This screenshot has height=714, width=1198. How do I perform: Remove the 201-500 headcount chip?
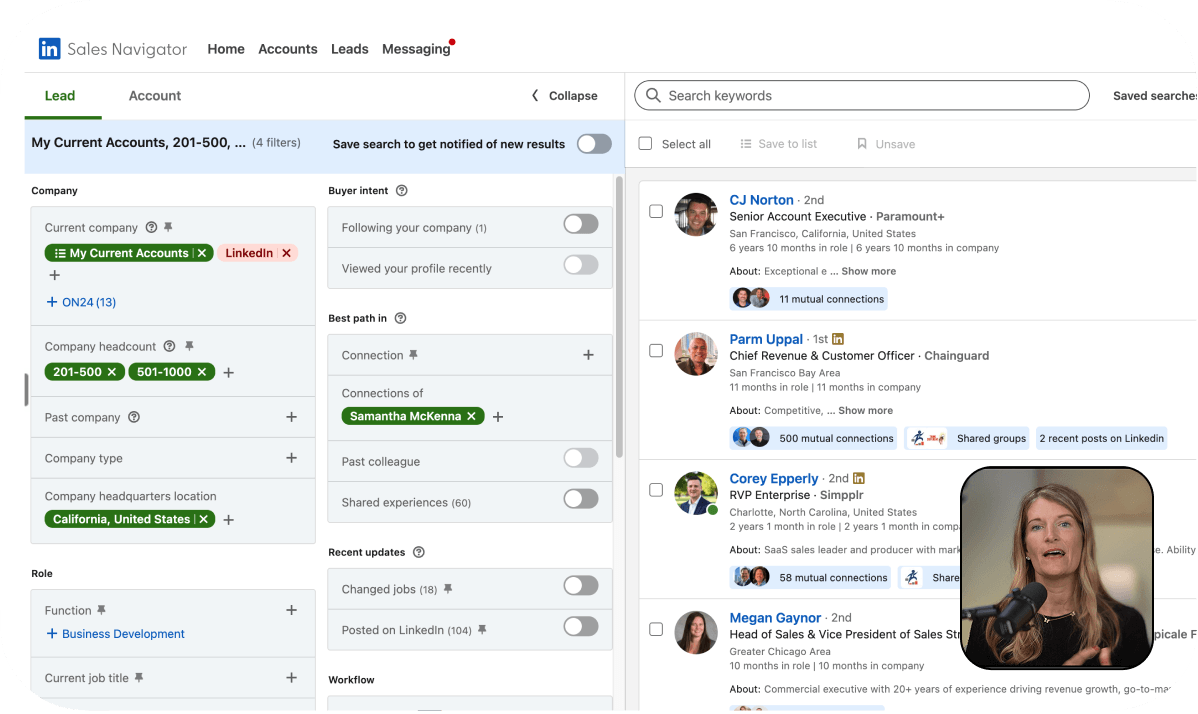click(x=112, y=372)
